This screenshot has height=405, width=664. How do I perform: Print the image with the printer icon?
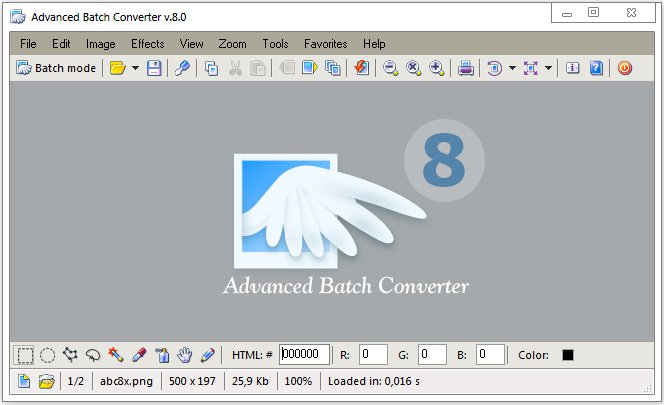tap(465, 68)
